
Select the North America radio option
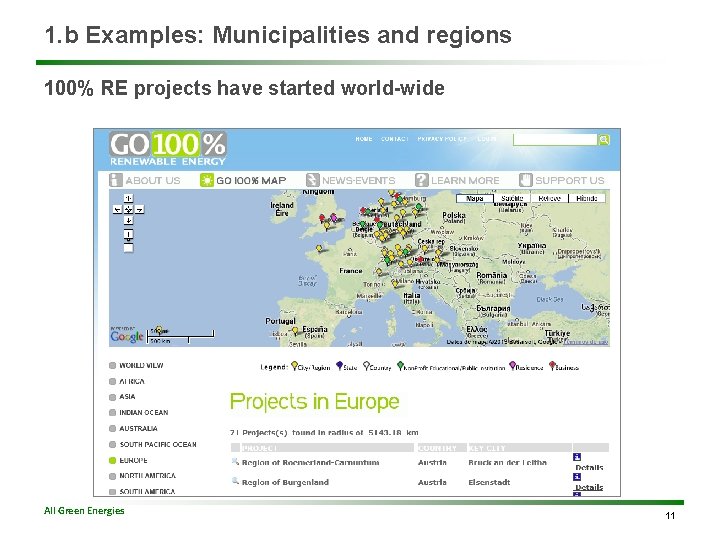click(x=112, y=476)
